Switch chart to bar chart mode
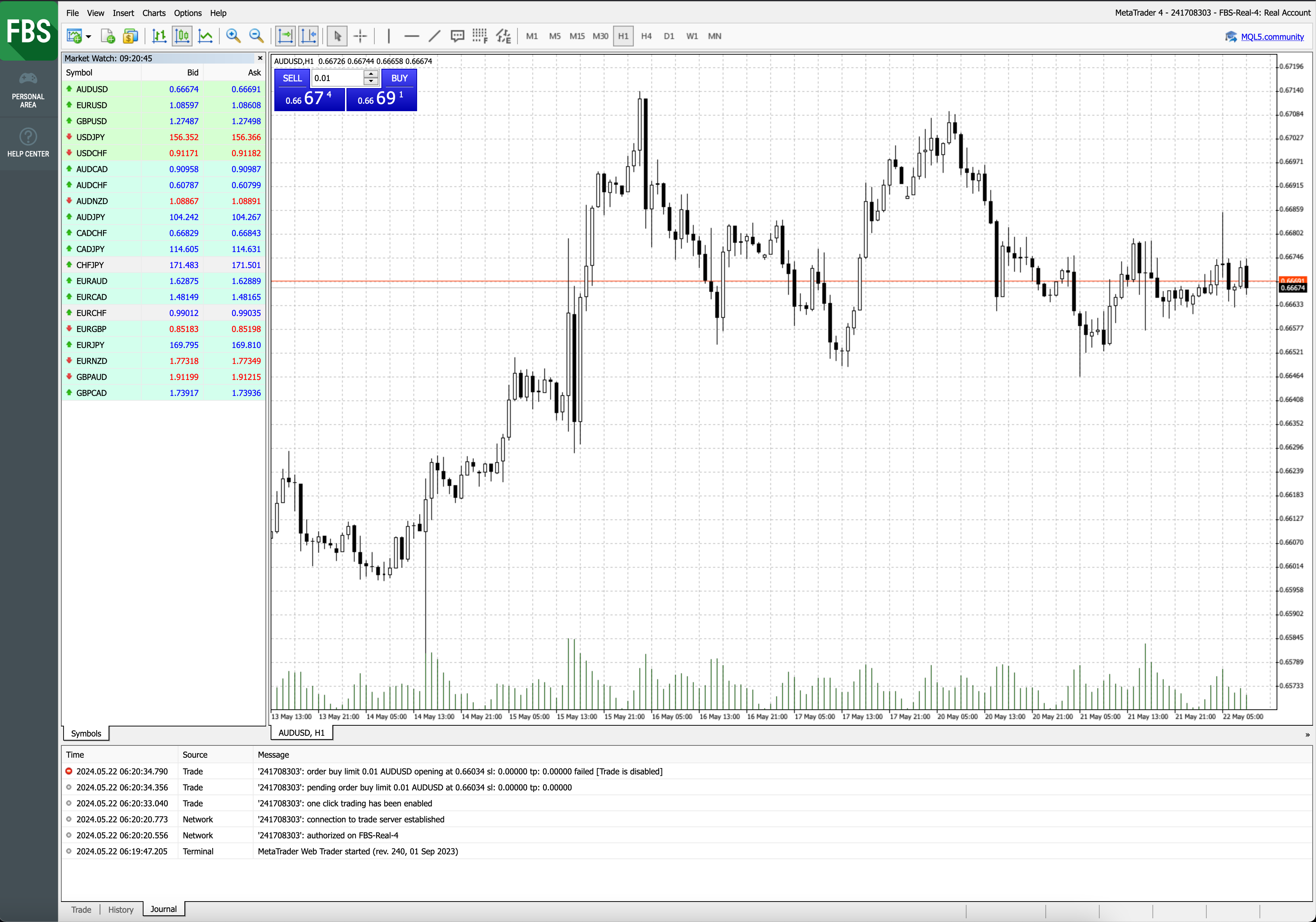Screen dimensions: 1316x922 [x=159, y=36]
